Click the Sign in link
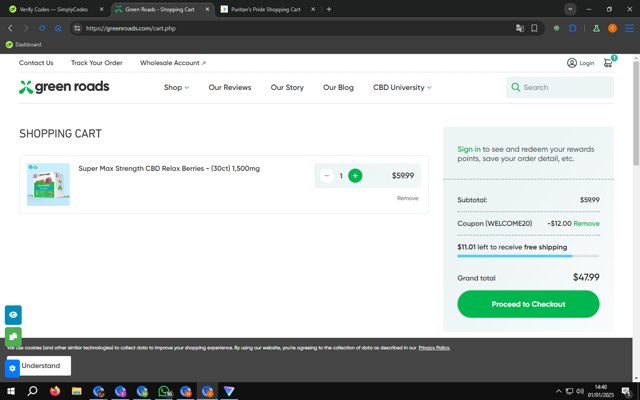 pyautogui.click(x=469, y=149)
